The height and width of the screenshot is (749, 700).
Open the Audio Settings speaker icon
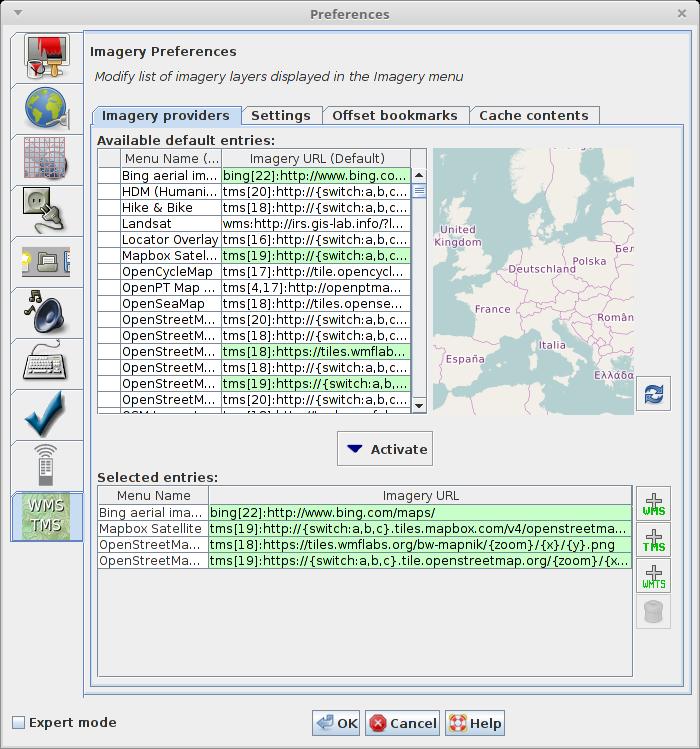(x=46, y=312)
